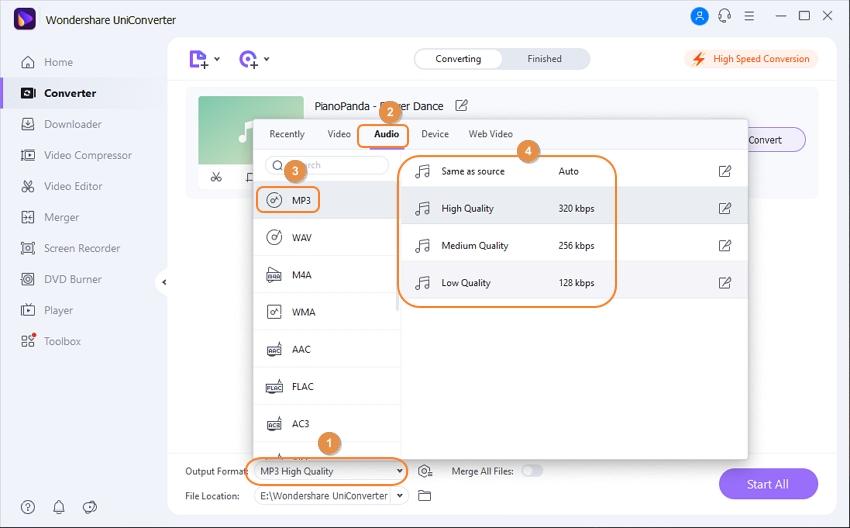Choose the FLAC format
Image resolution: width=850 pixels, height=528 pixels.
click(x=327, y=387)
